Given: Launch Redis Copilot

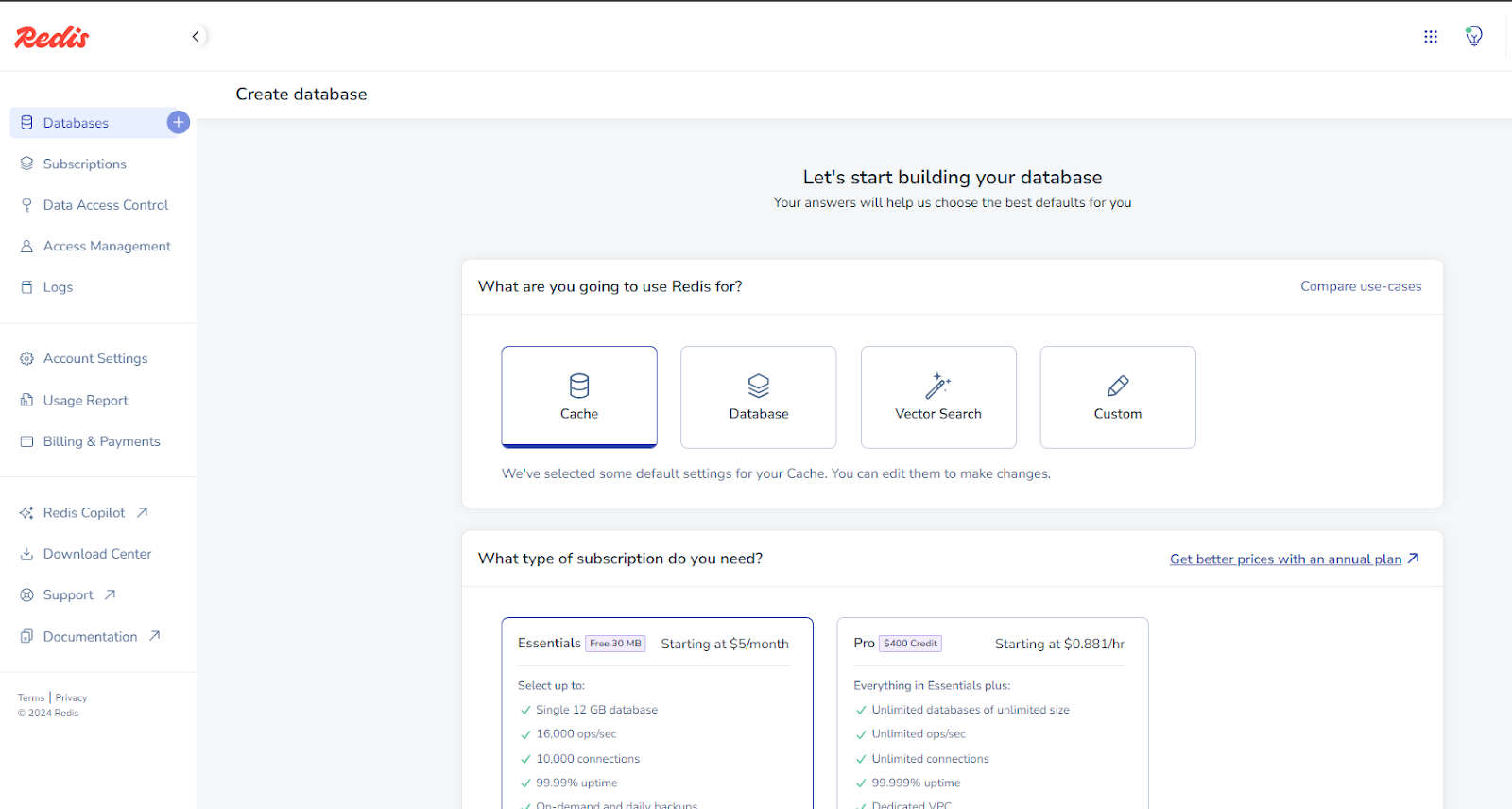Looking at the screenshot, I should tap(84, 512).
